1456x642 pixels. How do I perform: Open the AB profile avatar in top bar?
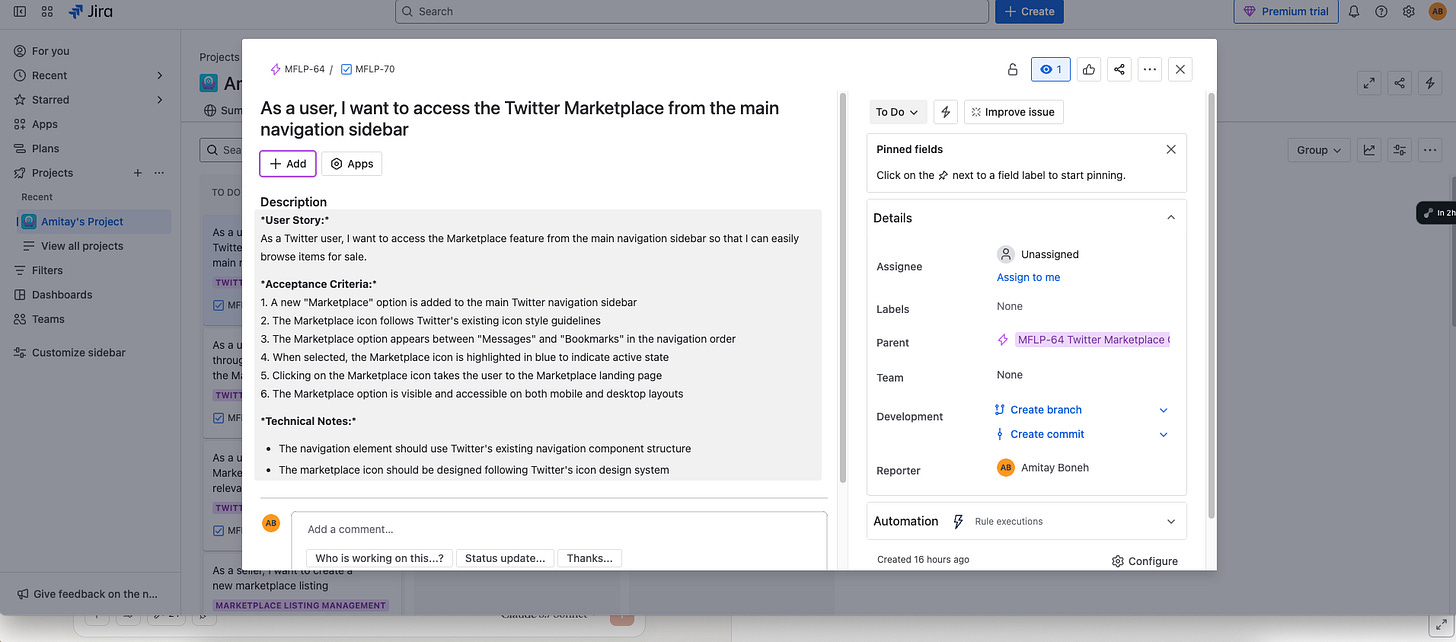1437,11
